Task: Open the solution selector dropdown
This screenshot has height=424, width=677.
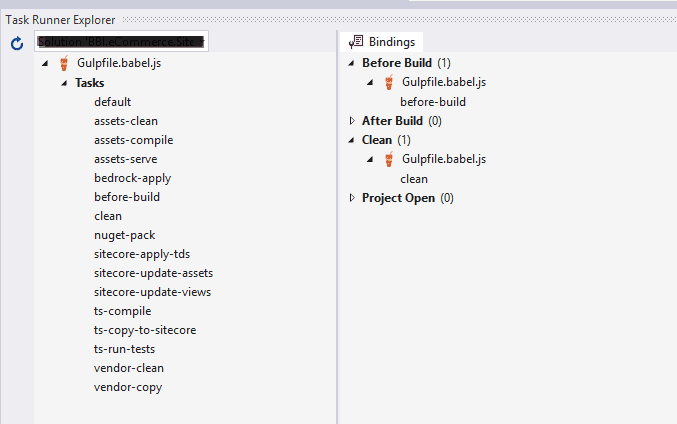Action: [x=121, y=41]
